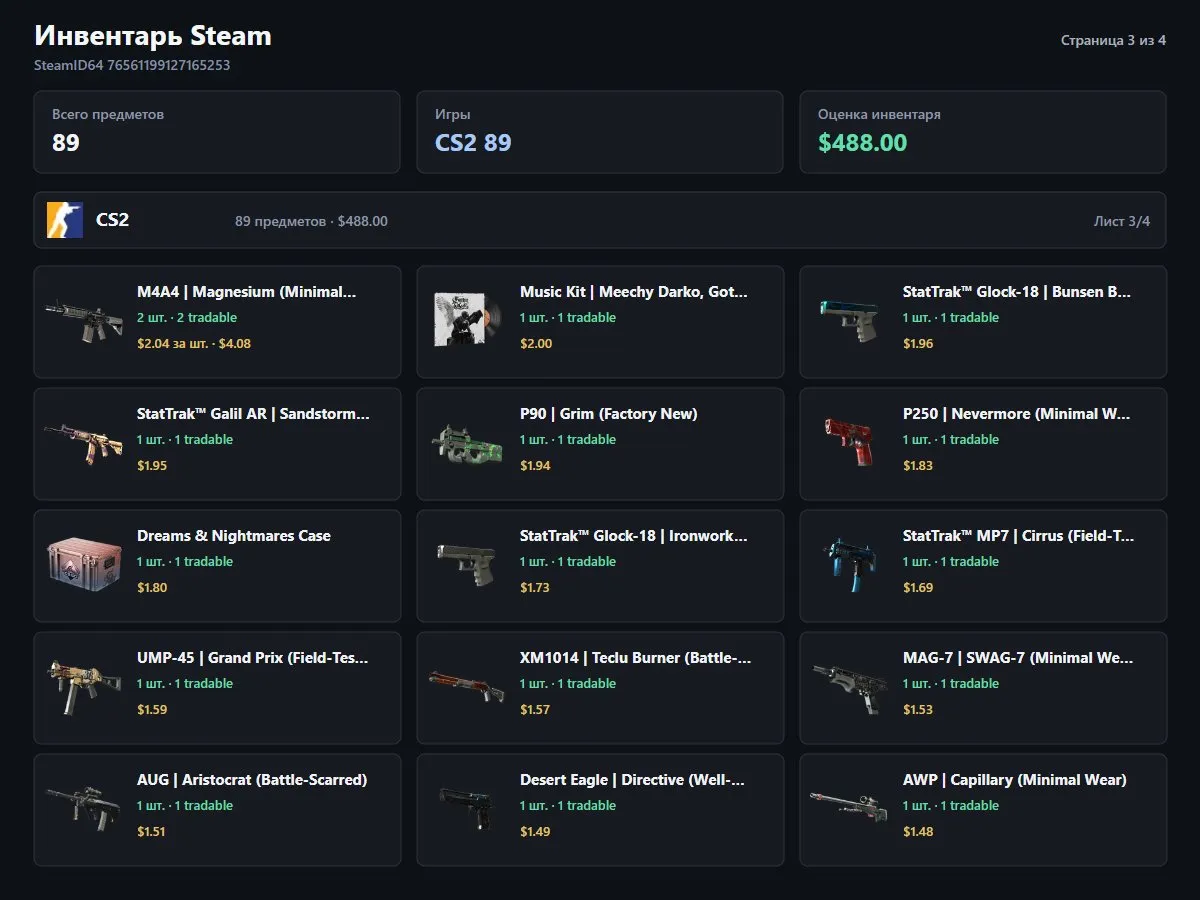Screen dimensions: 1200x900
Task: Click the '2 шт. · 2 tradable' quantity text
Action: pos(187,318)
